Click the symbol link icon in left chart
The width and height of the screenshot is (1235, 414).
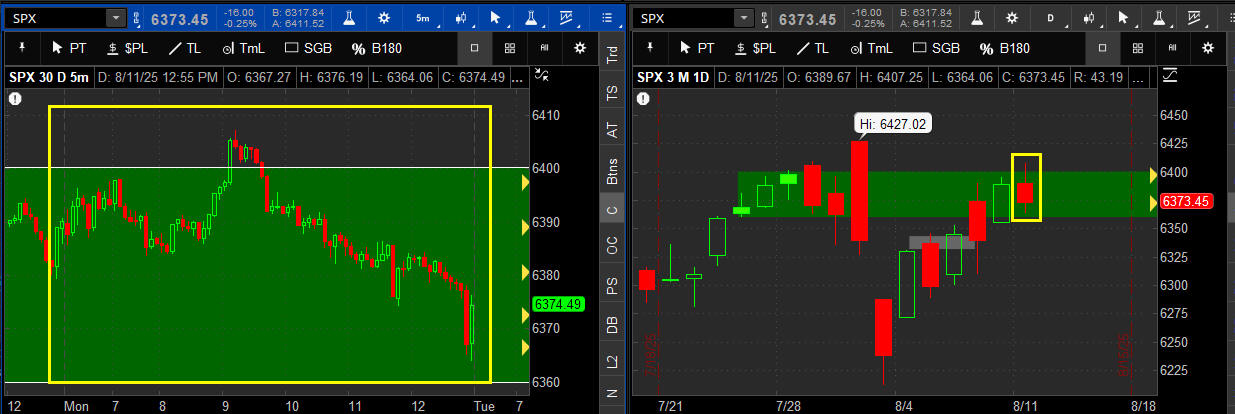coord(137,18)
